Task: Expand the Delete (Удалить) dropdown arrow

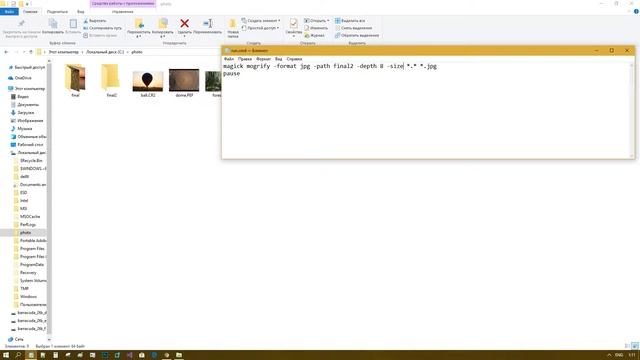Action: pyautogui.click(x=184, y=36)
